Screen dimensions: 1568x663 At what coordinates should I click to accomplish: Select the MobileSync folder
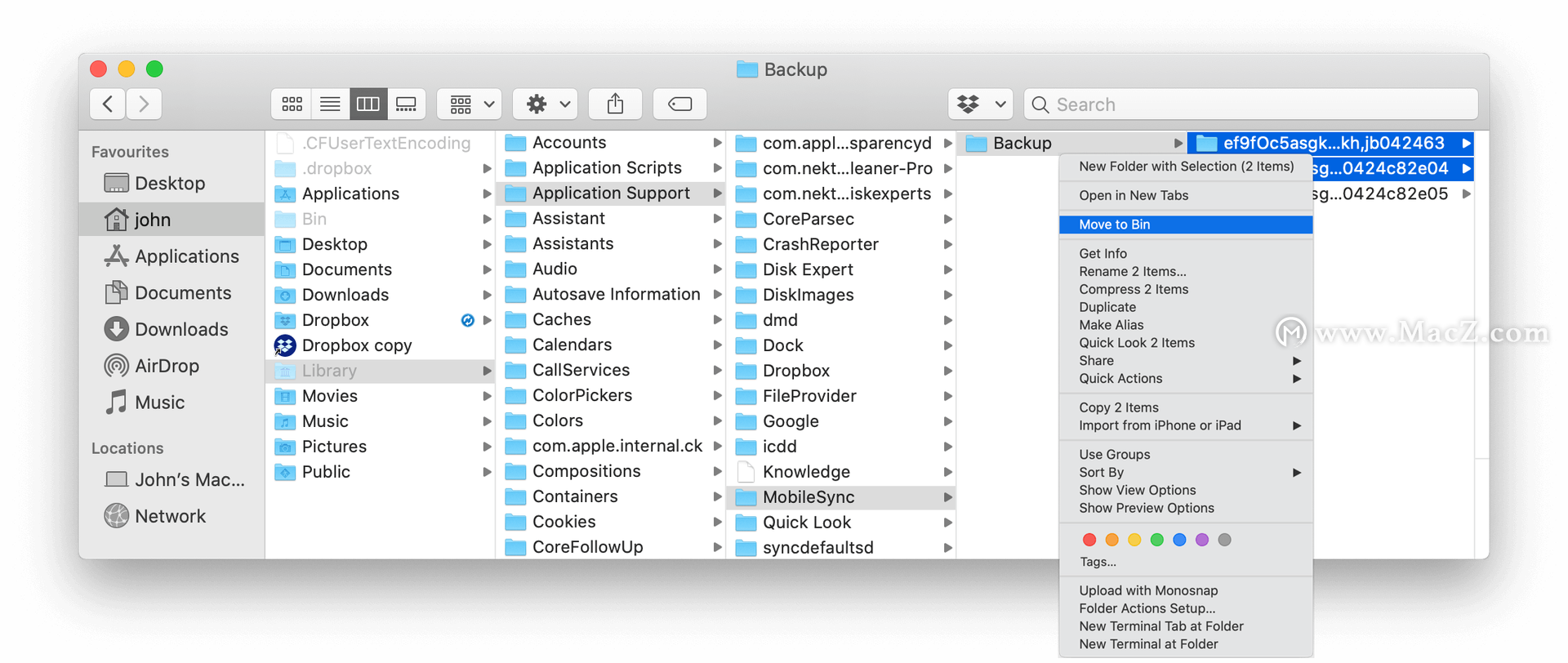[x=841, y=497]
